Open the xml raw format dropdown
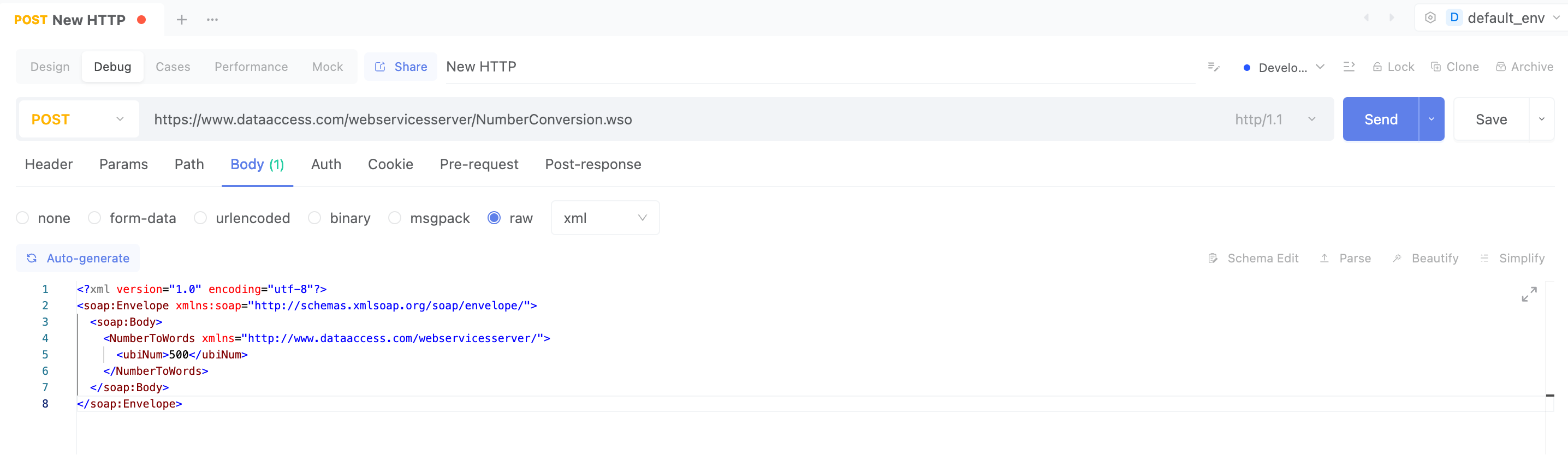1568x455 pixels. (605, 218)
